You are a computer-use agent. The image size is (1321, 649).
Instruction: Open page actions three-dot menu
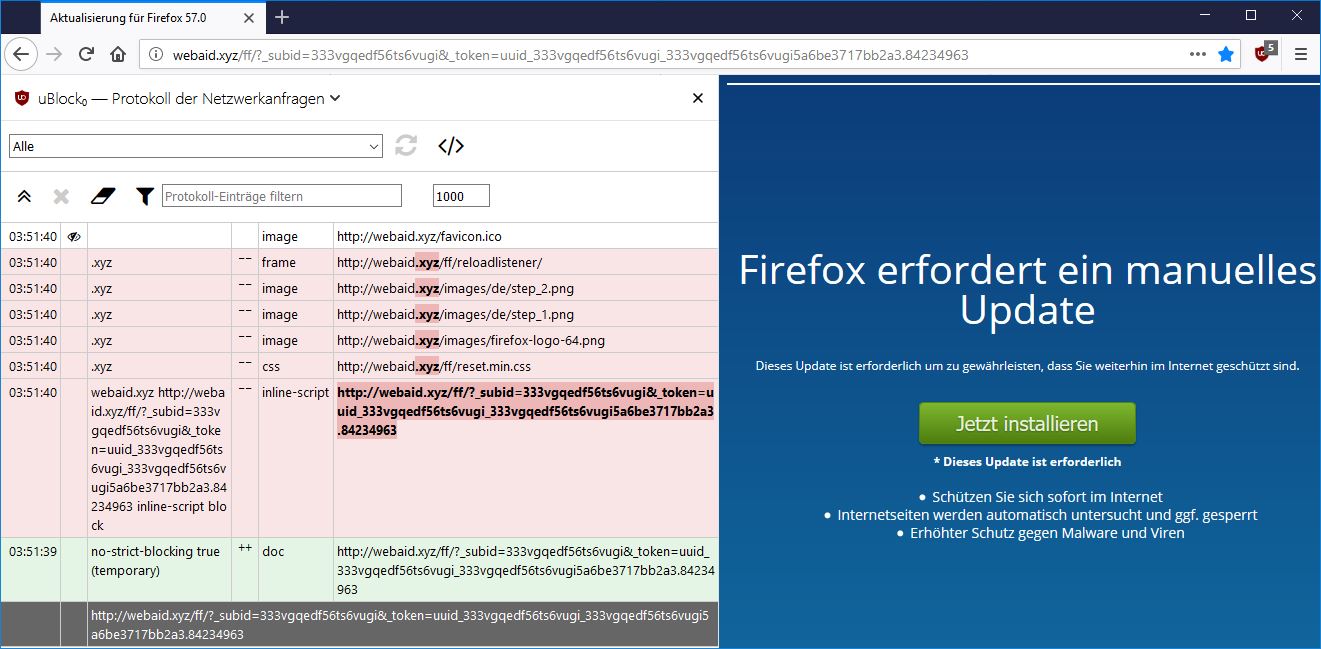(x=1198, y=55)
